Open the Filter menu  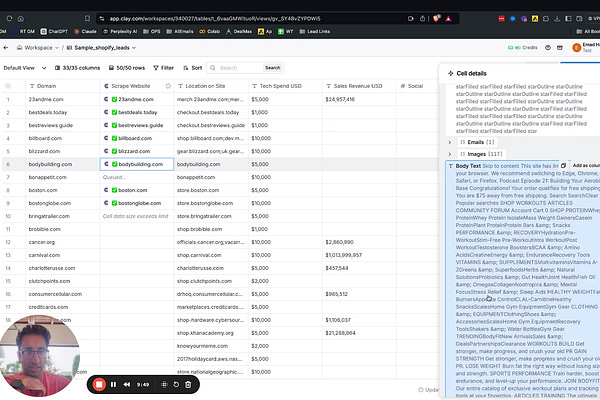pyautogui.click(x=163, y=68)
